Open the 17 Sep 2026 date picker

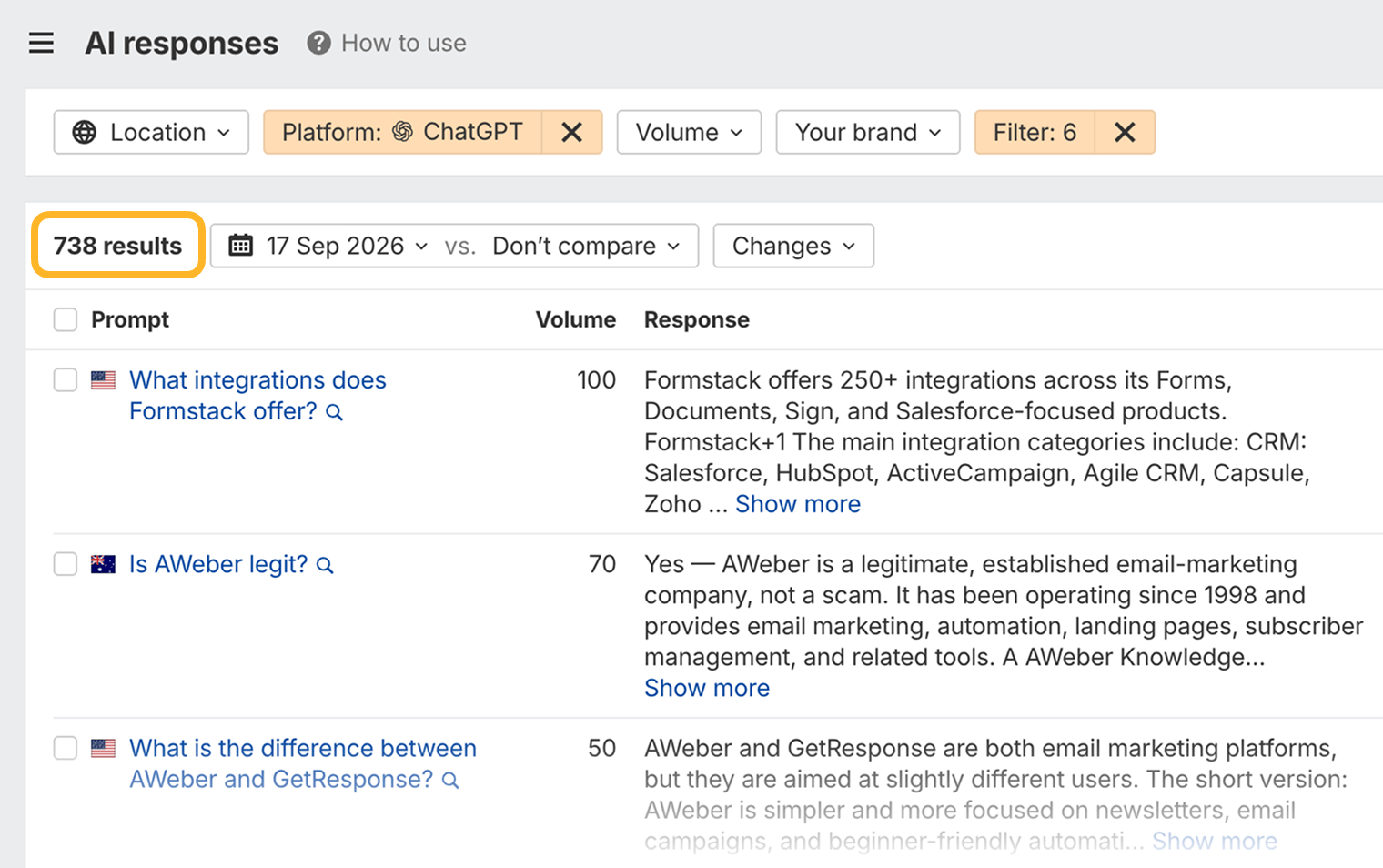click(x=328, y=246)
